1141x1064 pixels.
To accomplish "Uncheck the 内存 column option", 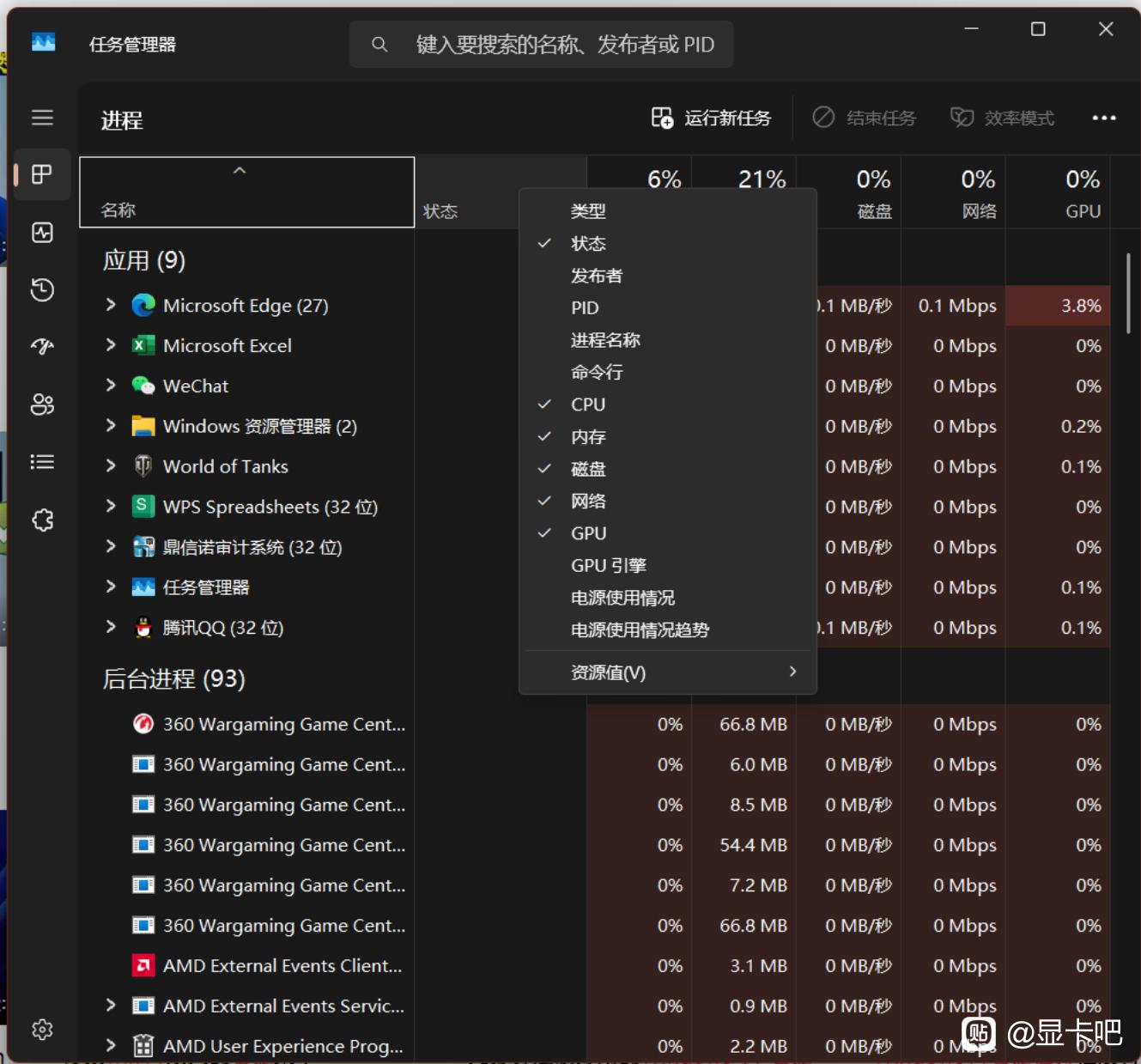I will coord(667,437).
